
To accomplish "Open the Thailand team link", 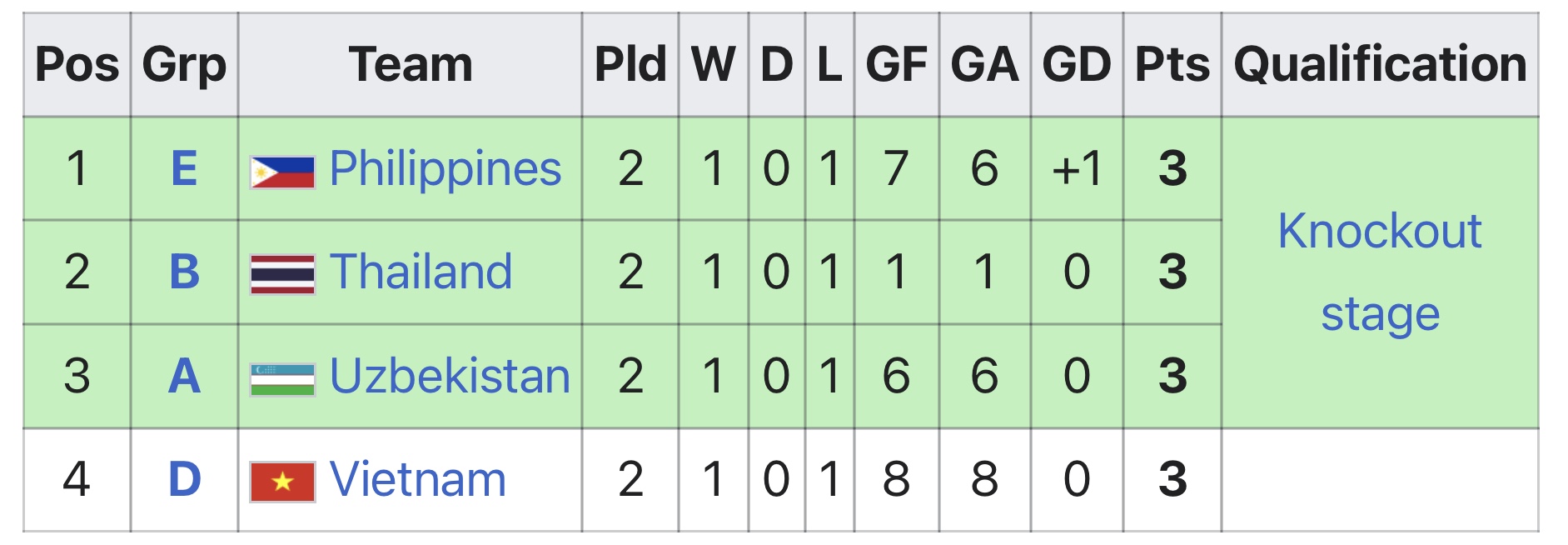I will coord(421,272).
